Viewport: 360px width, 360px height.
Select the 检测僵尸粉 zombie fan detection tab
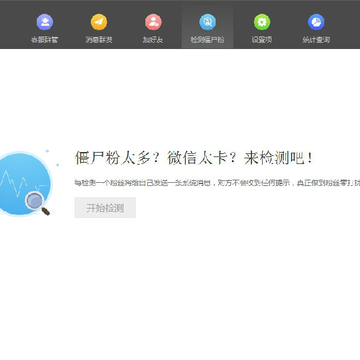(207, 28)
